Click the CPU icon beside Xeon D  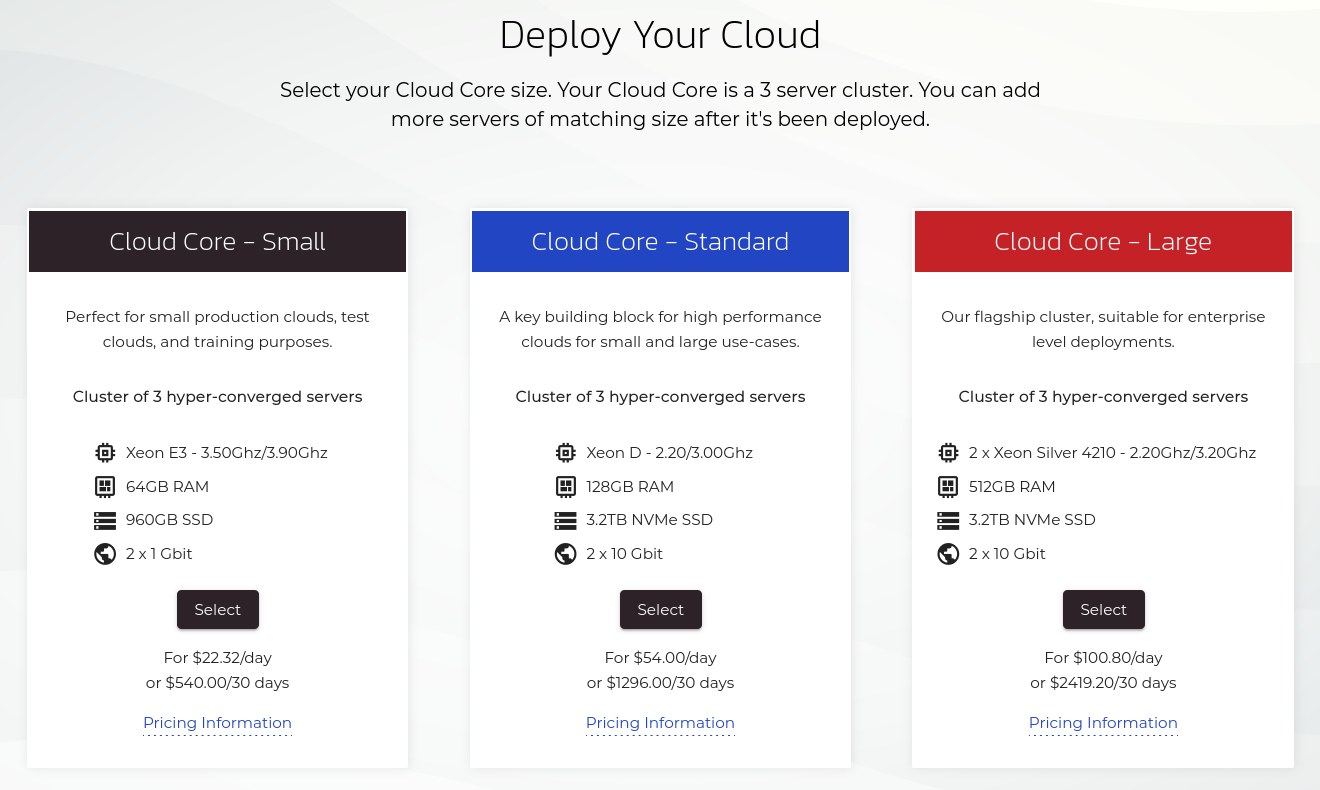tap(566, 453)
